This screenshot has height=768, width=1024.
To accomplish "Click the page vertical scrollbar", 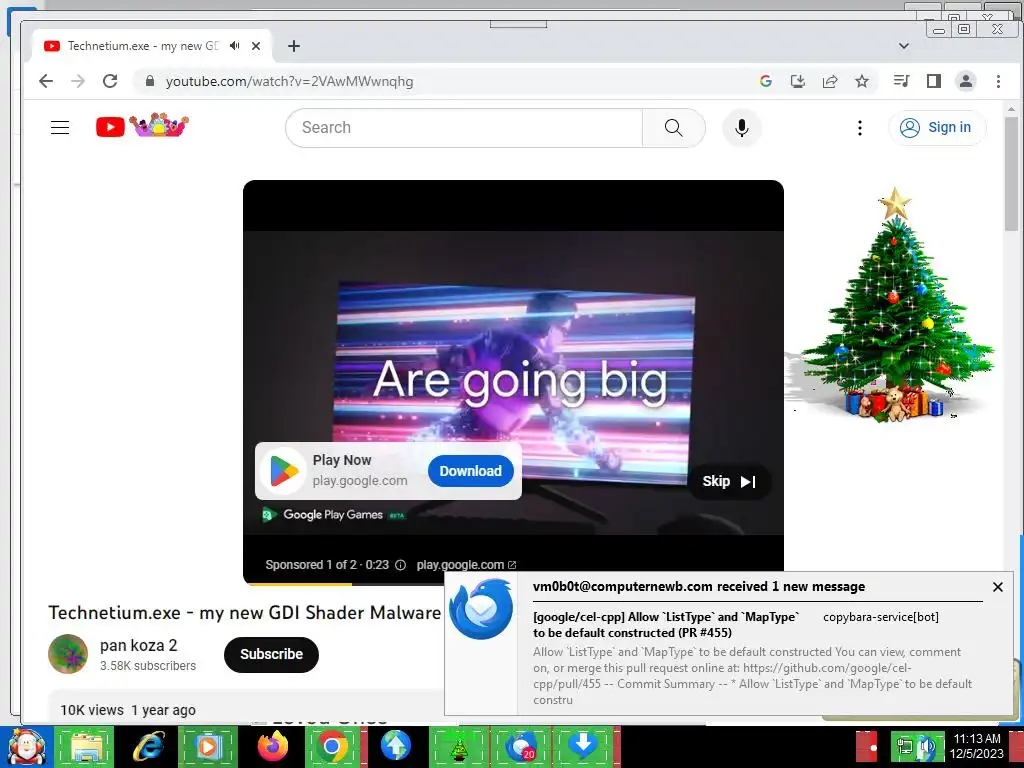I will coord(1012,172).
